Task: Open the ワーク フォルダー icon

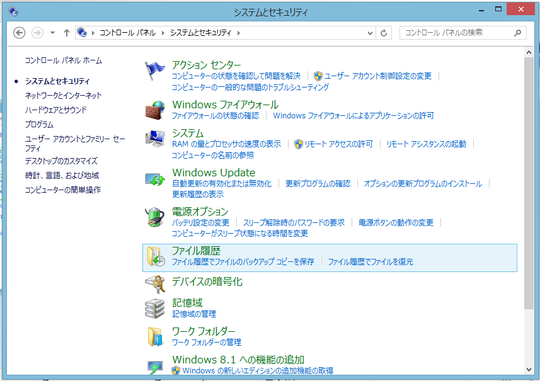Action: (155, 336)
